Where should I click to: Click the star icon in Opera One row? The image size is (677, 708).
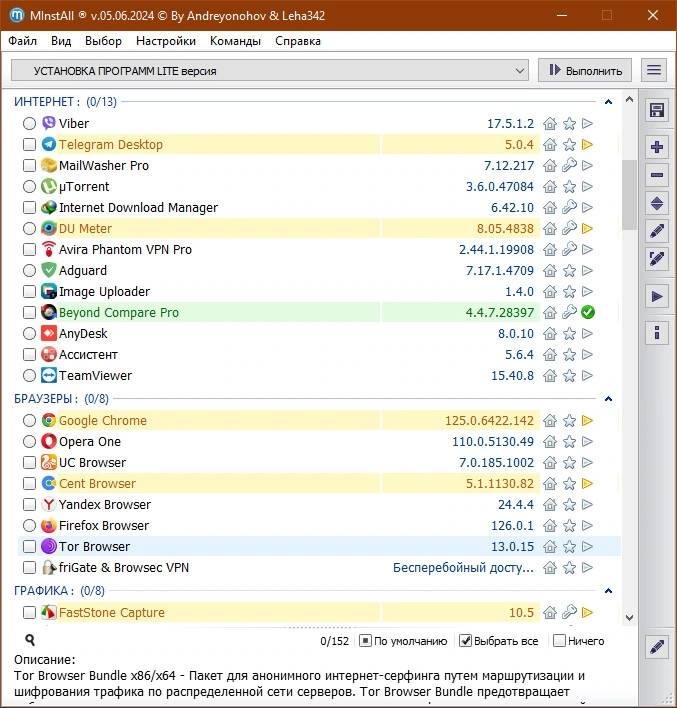569,442
